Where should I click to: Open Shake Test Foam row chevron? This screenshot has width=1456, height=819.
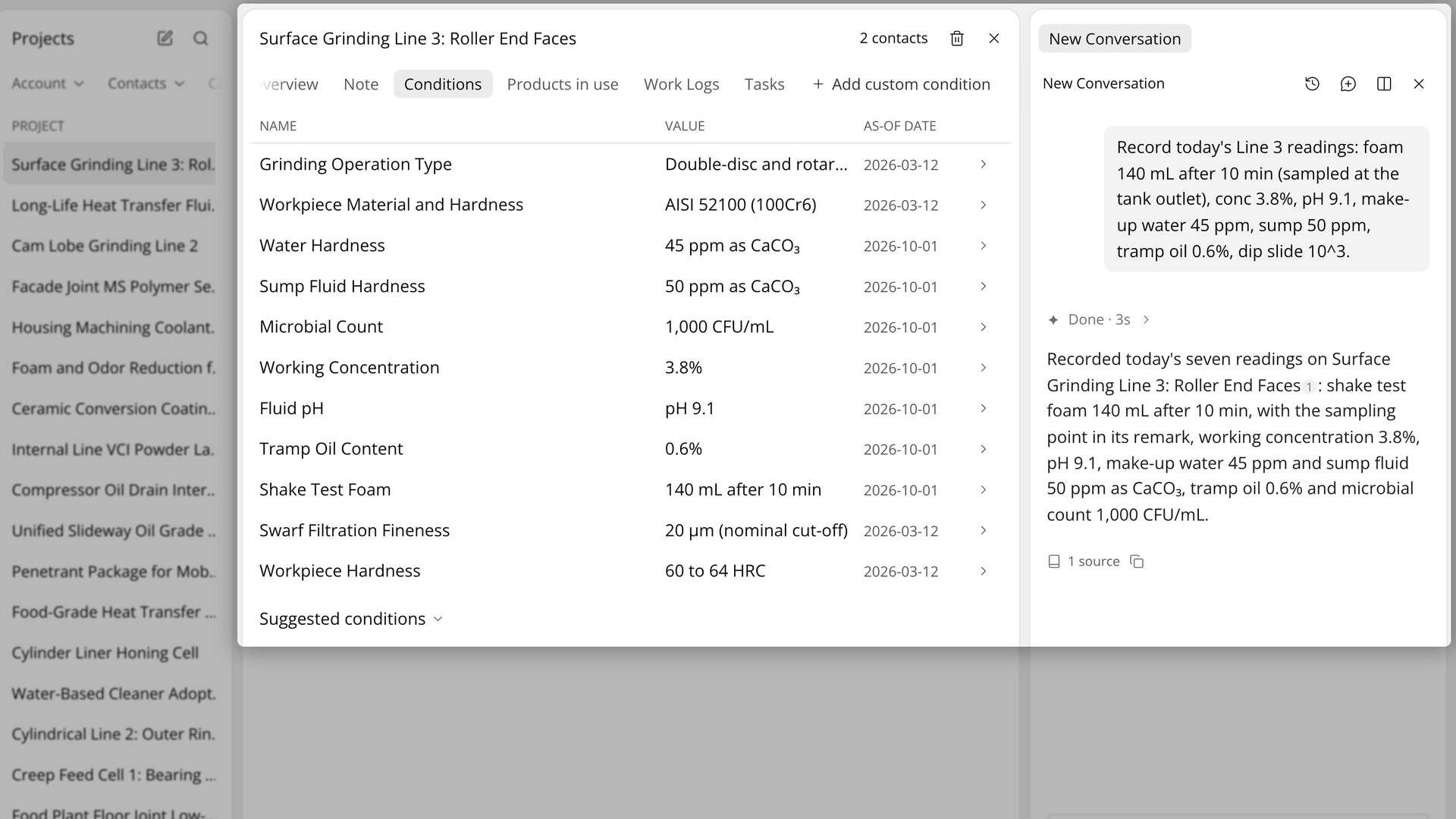[984, 490]
